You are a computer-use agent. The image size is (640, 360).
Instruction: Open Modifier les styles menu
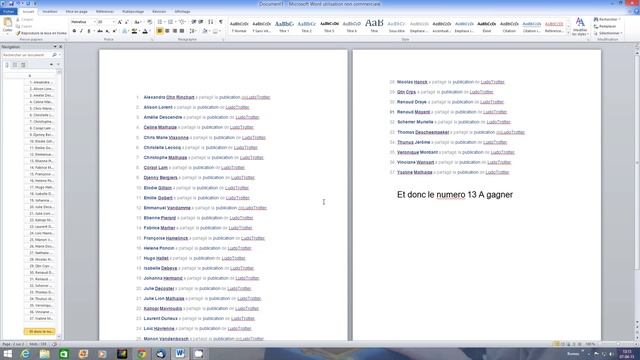(x=580, y=27)
